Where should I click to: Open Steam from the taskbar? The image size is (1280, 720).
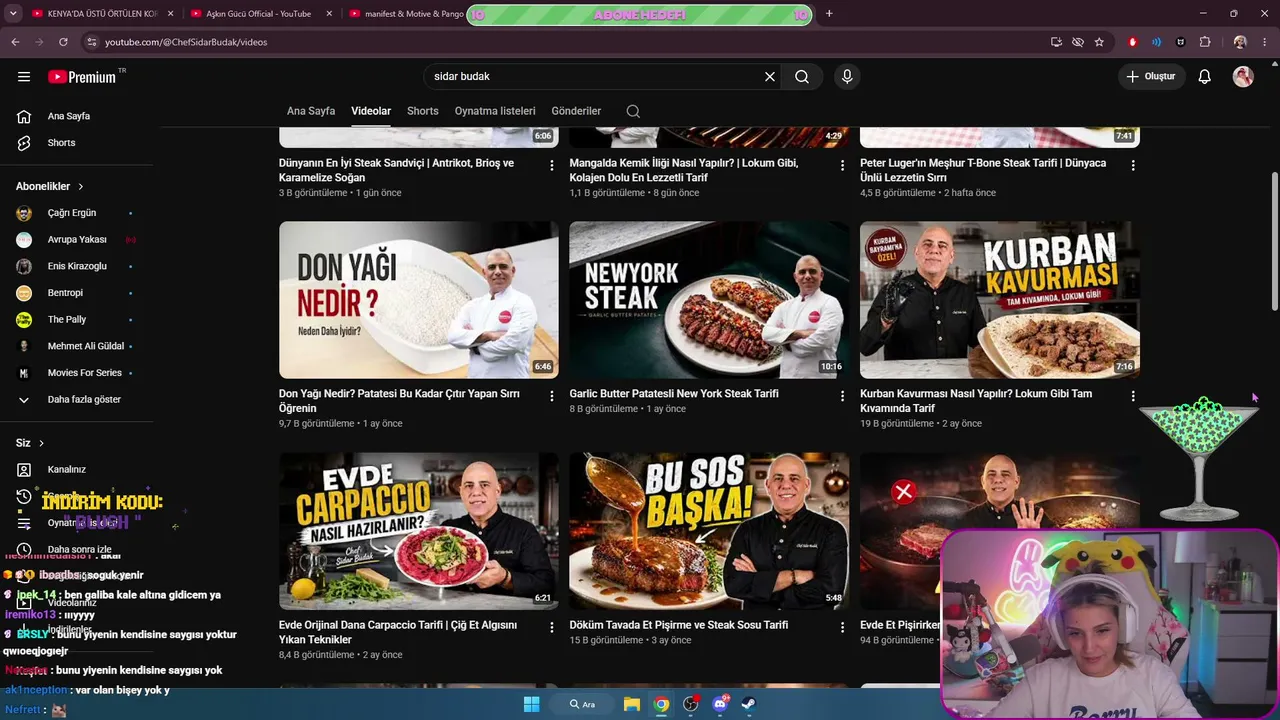pyautogui.click(x=748, y=704)
